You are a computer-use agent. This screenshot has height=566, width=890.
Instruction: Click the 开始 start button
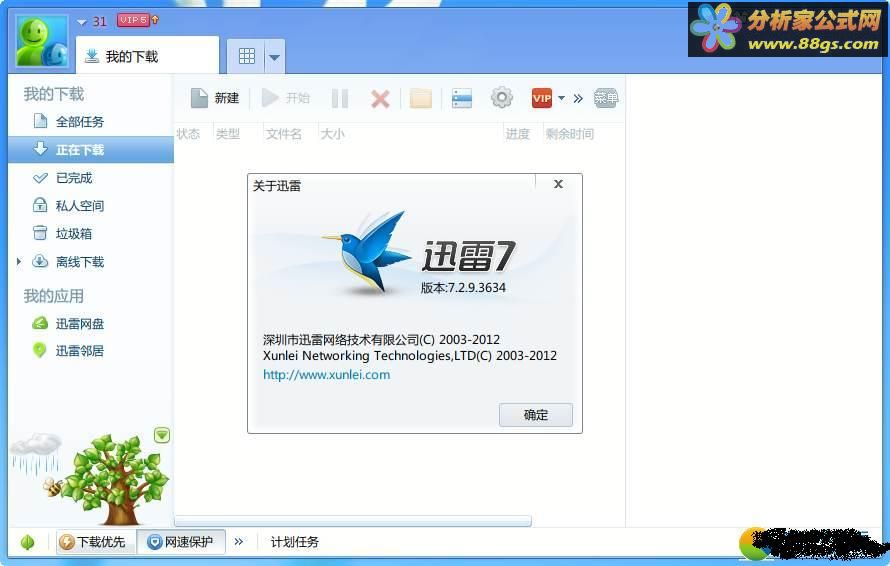click(286, 98)
